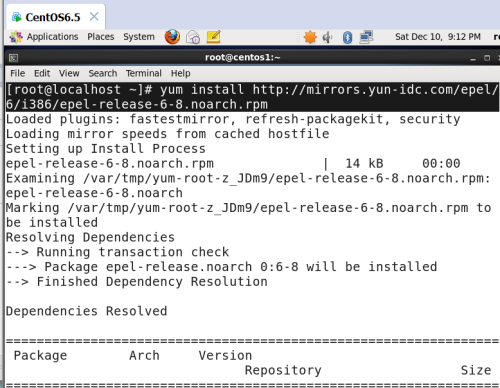500x388 pixels.
Task: Minimize the root@centos1 terminal window
Action: click(x=473, y=58)
